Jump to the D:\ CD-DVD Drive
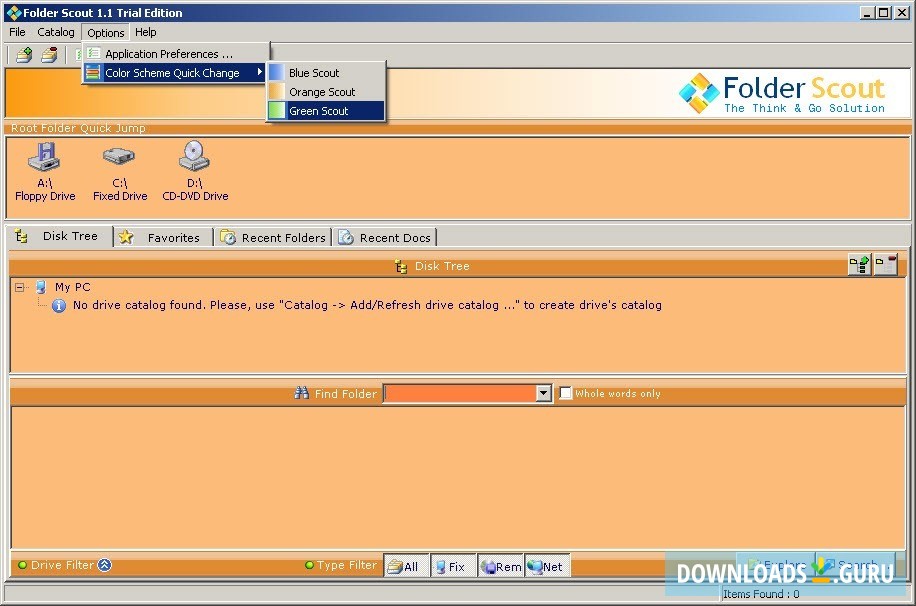Image resolution: width=916 pixels, height=606 pixels. (195, 171)
